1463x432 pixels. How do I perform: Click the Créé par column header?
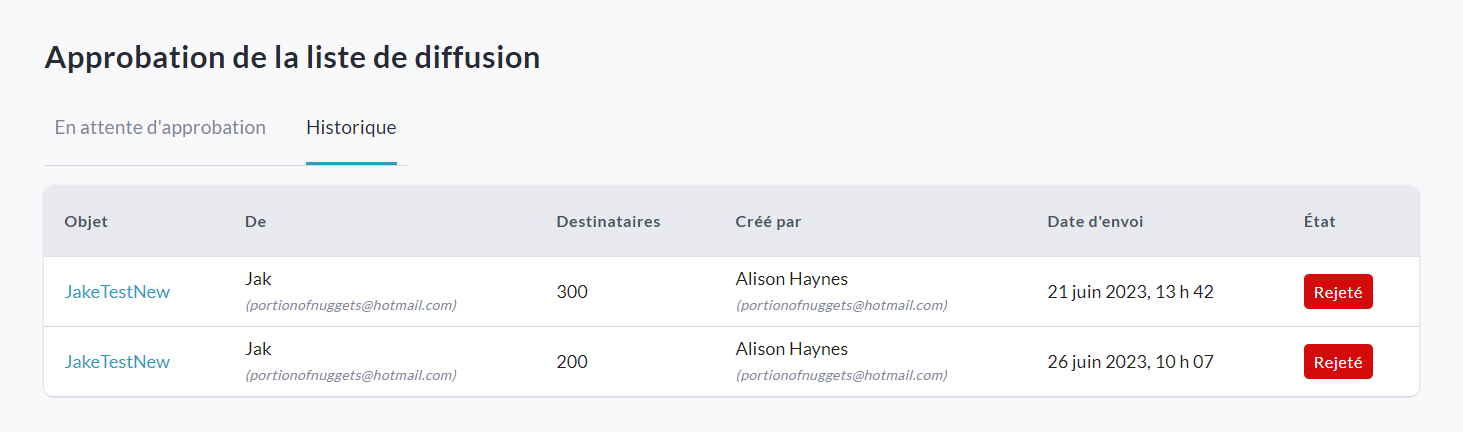768,222
